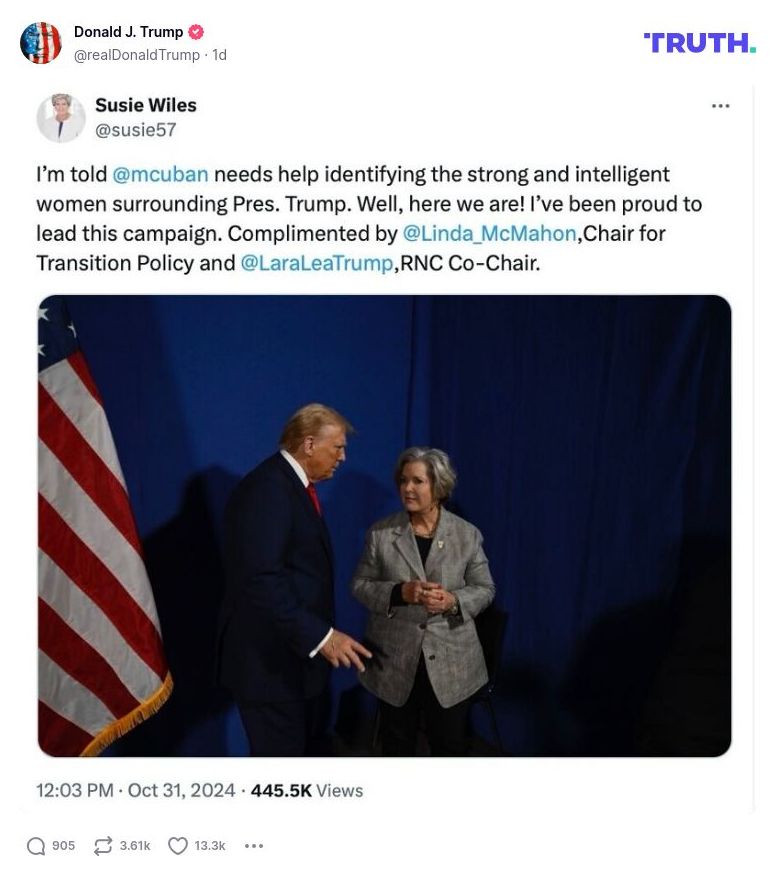Click the photo of Trump and Susie Wiles
Image resolution: width=777 pixels, height=876 pixels.
[x=384, y=524]
